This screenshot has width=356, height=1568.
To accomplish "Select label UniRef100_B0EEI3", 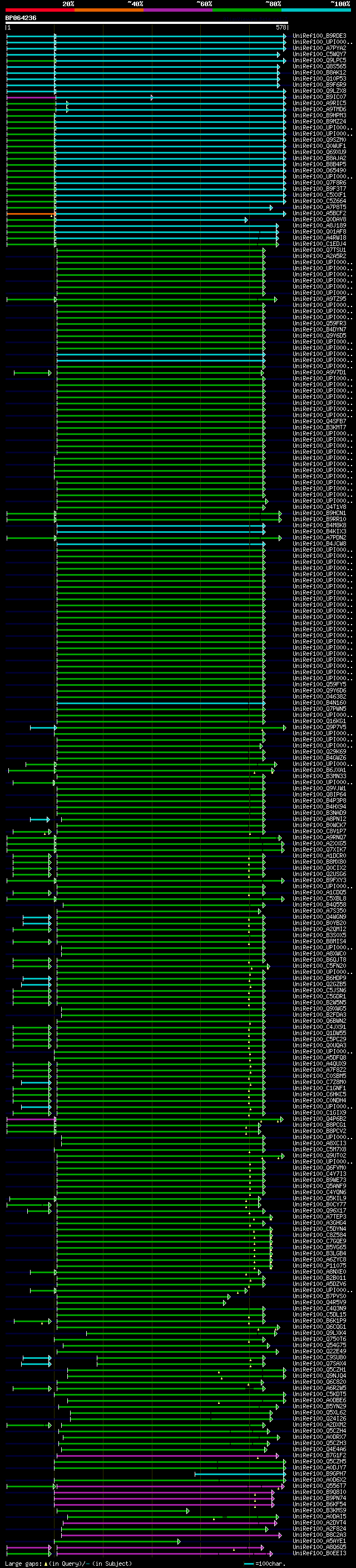I will coord(319,1554).
